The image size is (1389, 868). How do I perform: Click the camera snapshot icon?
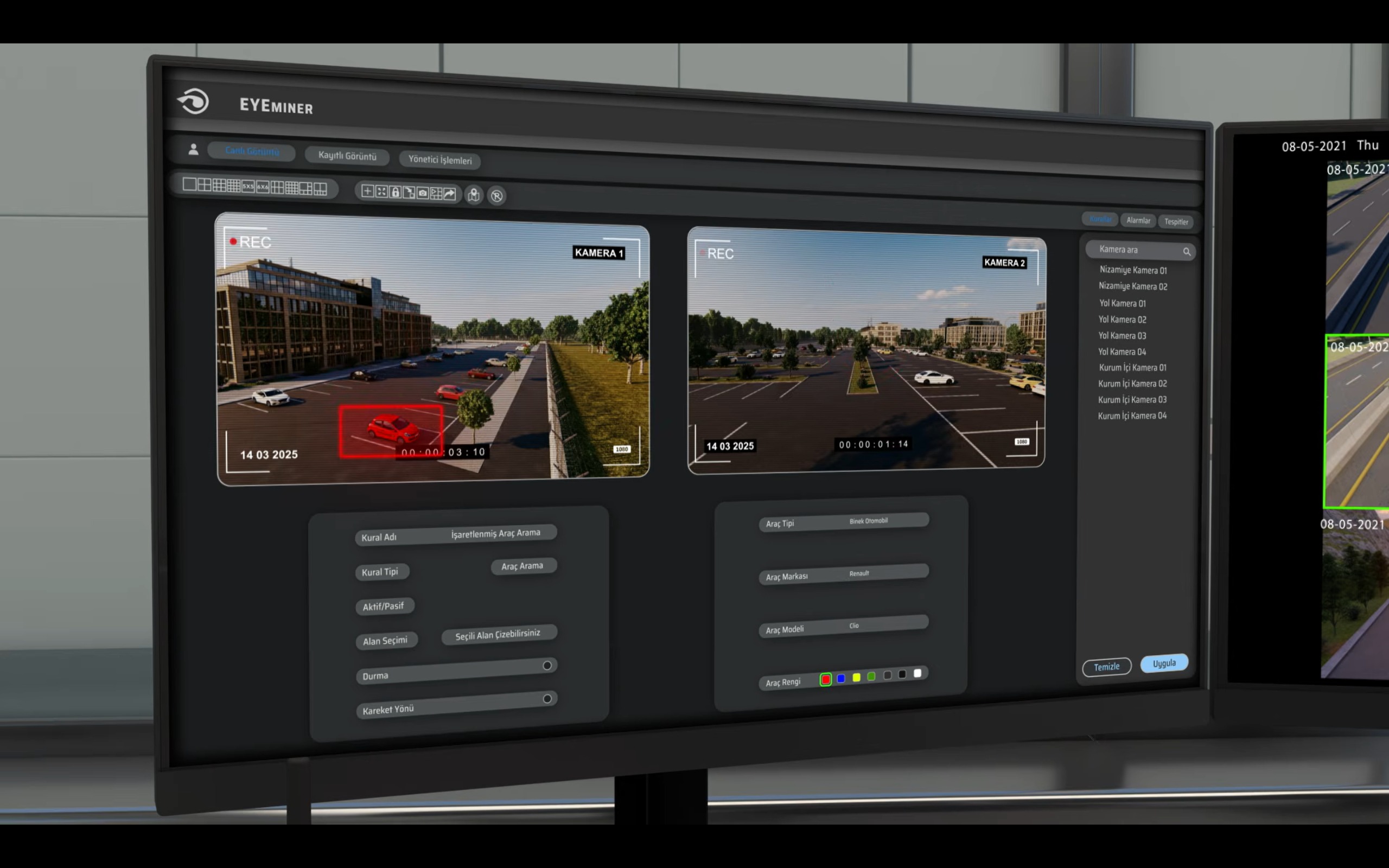tap(423, 193)
